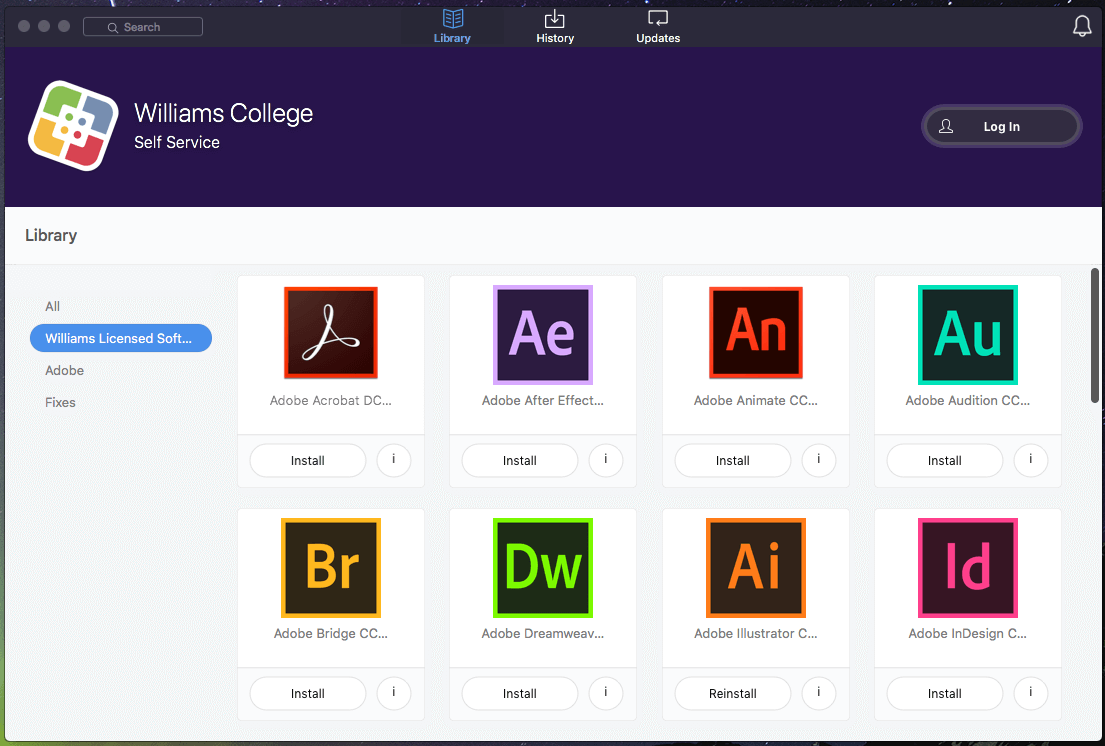The image size is (1105, 746).
Task: Reinstall Adobe Illustrator
Action: [733, 693]
